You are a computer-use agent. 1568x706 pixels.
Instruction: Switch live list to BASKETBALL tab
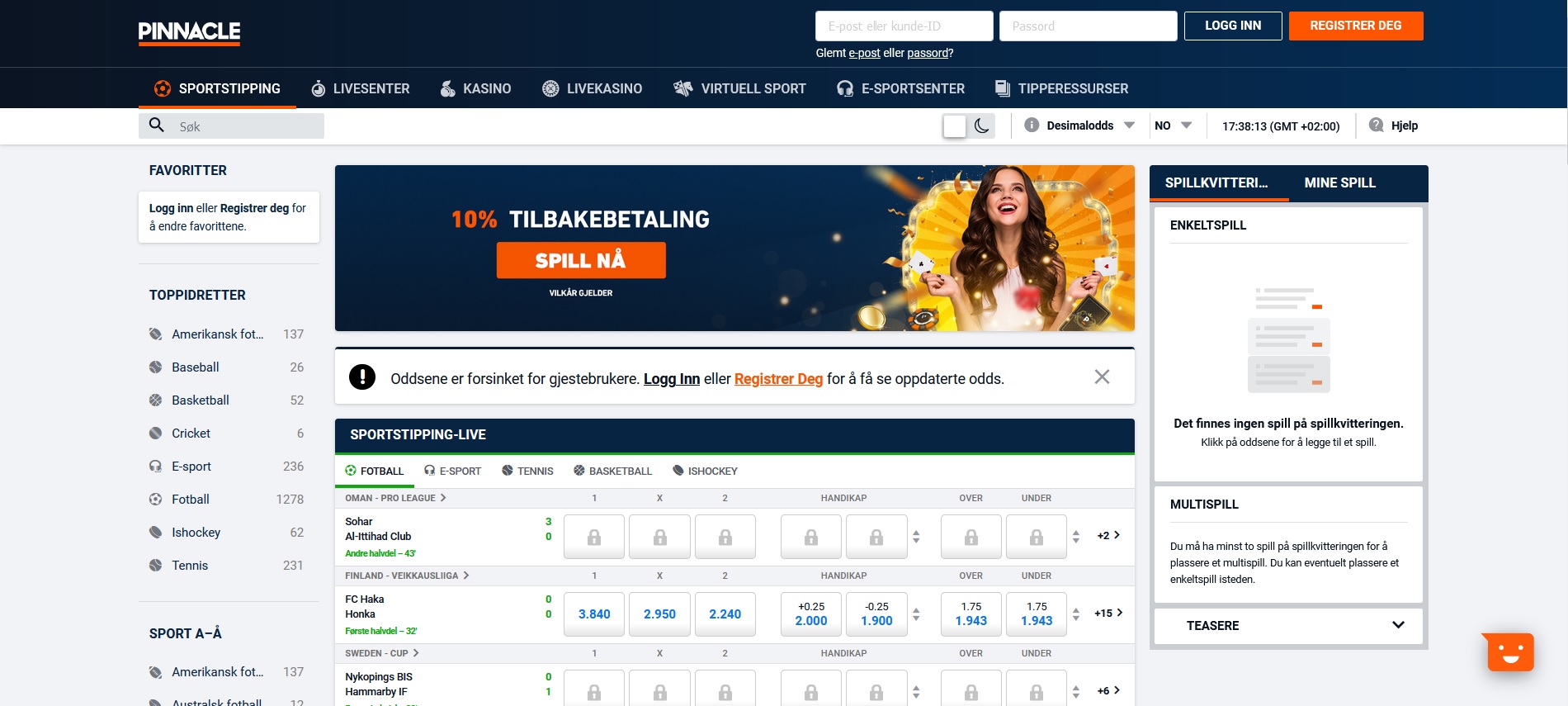click(612, 471)
